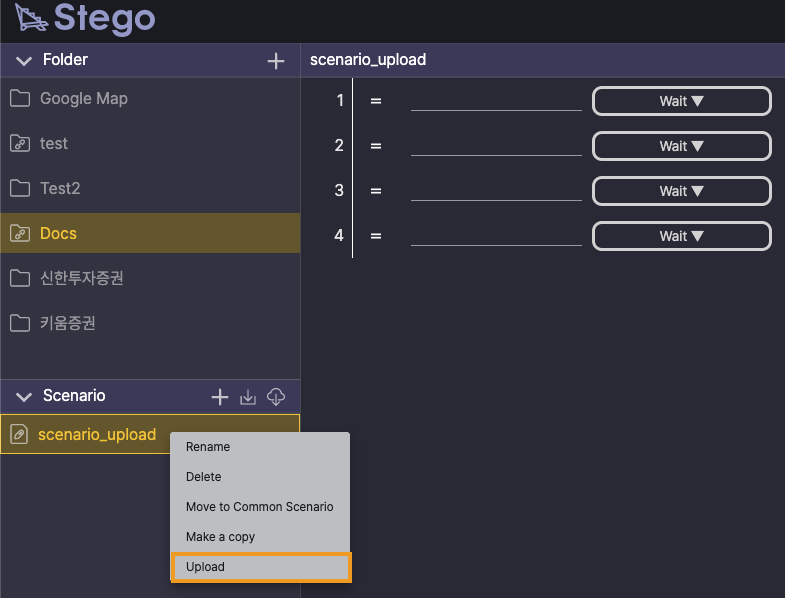785x598 pixels.
Task: Add a new folder with plus icon
Action: pos(275,61)
